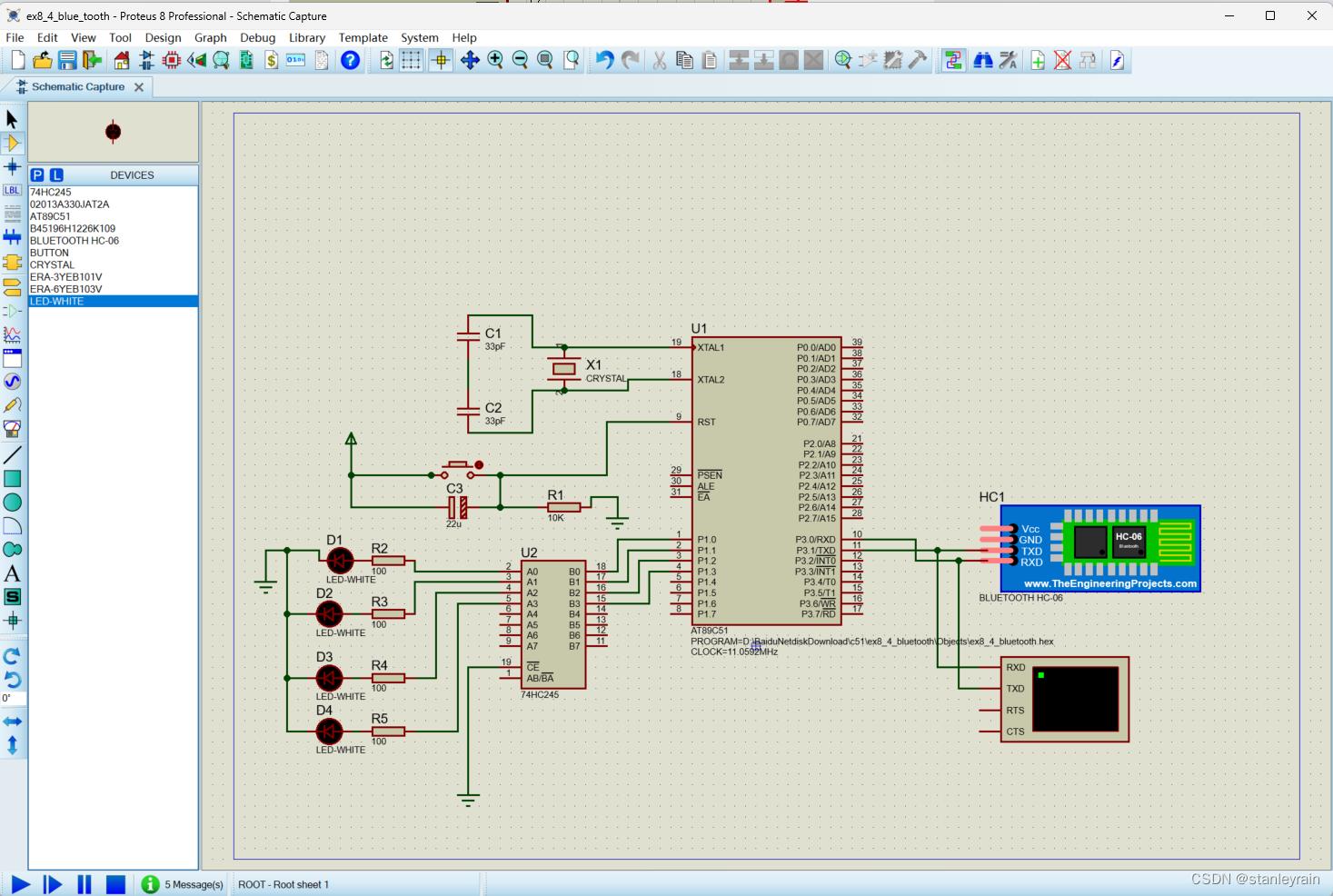
Task: Click the 'P' pick devices button
Action: tap(37, 175)
